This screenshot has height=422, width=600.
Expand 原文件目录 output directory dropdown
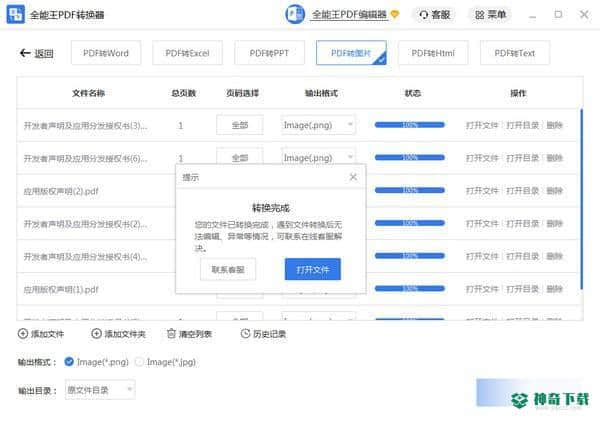click(100, 389)
